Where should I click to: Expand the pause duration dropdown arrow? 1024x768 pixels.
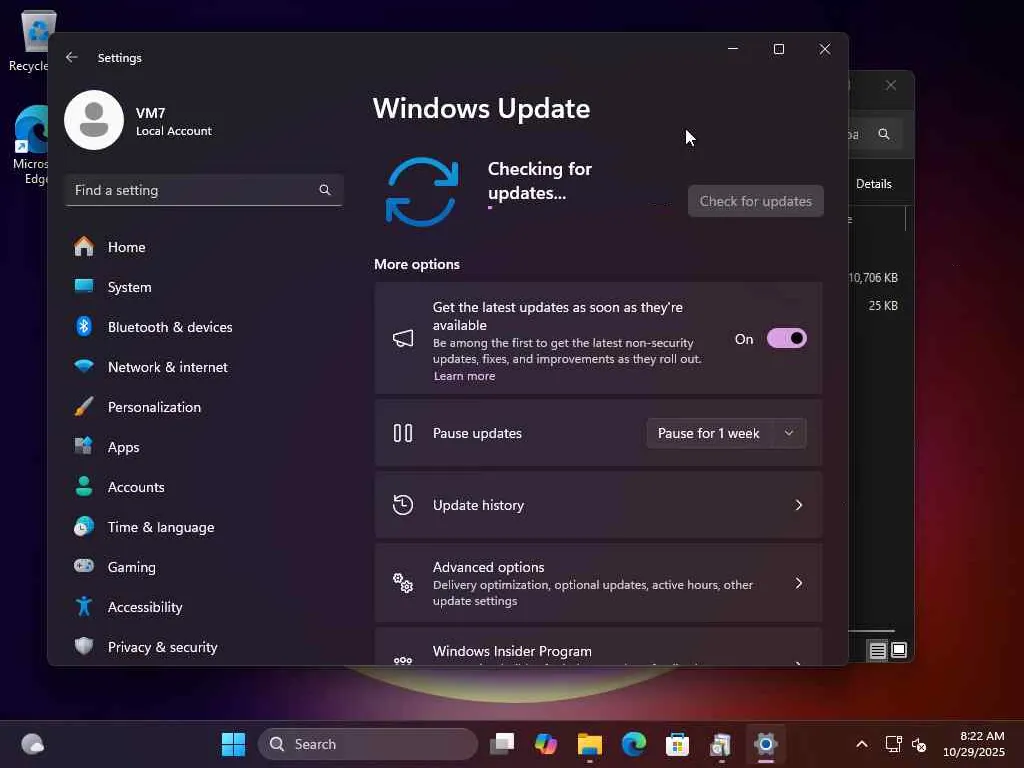pyautogui.click(x=789, y=433)
